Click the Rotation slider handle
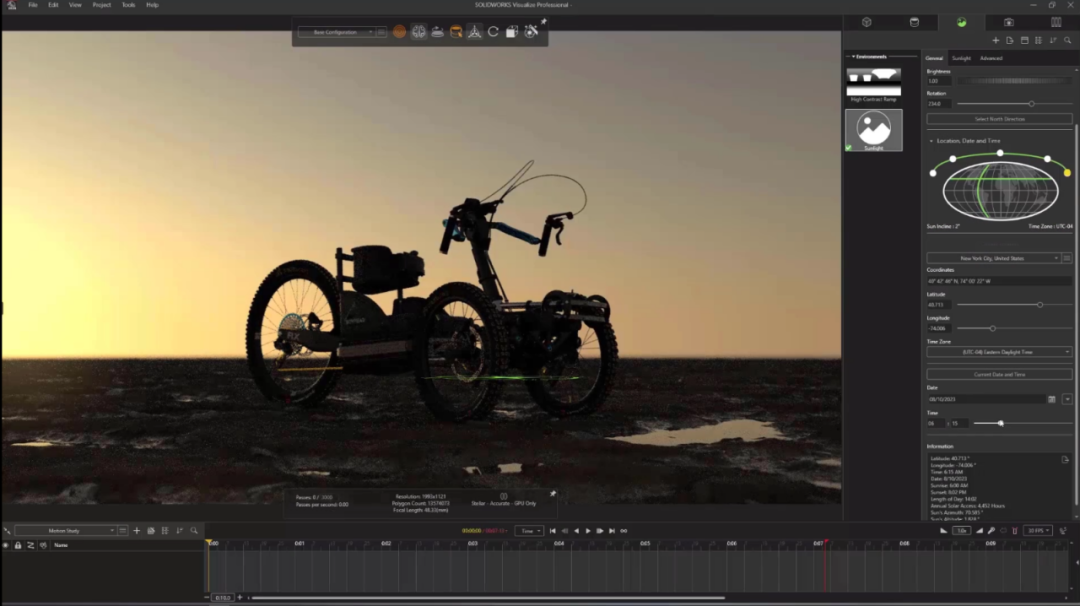This screenshot has height=606, width=1080. coord(1031,103)
